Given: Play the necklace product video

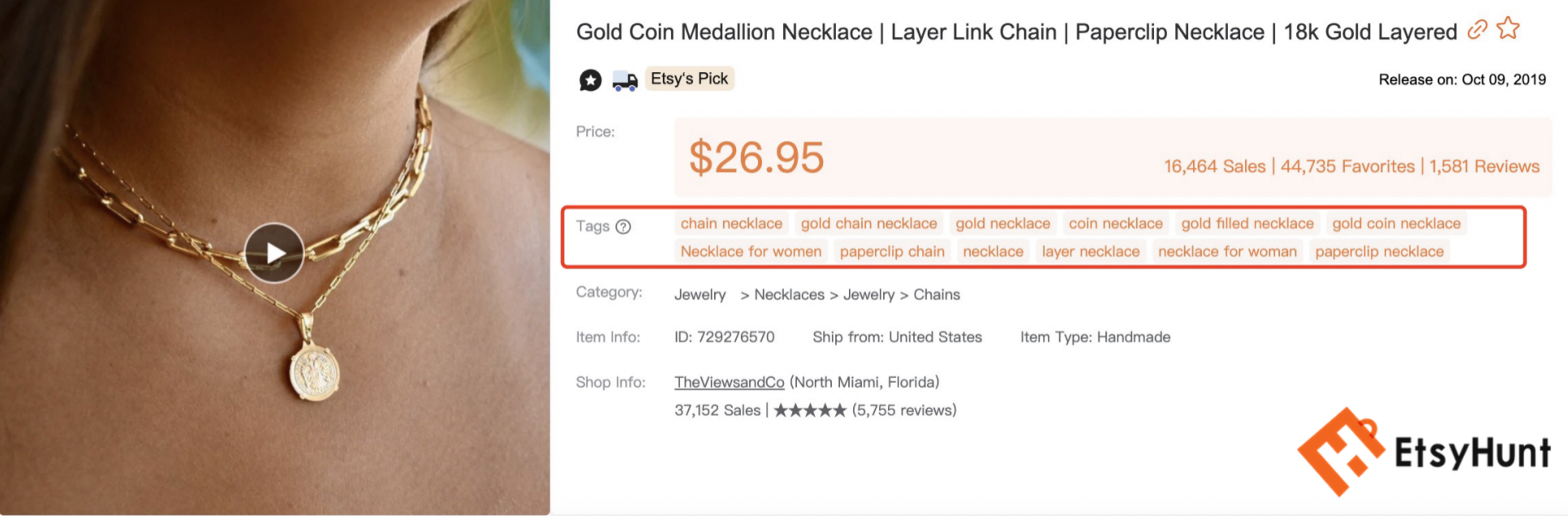Looking at the screenshot, I should click(274, 253).
